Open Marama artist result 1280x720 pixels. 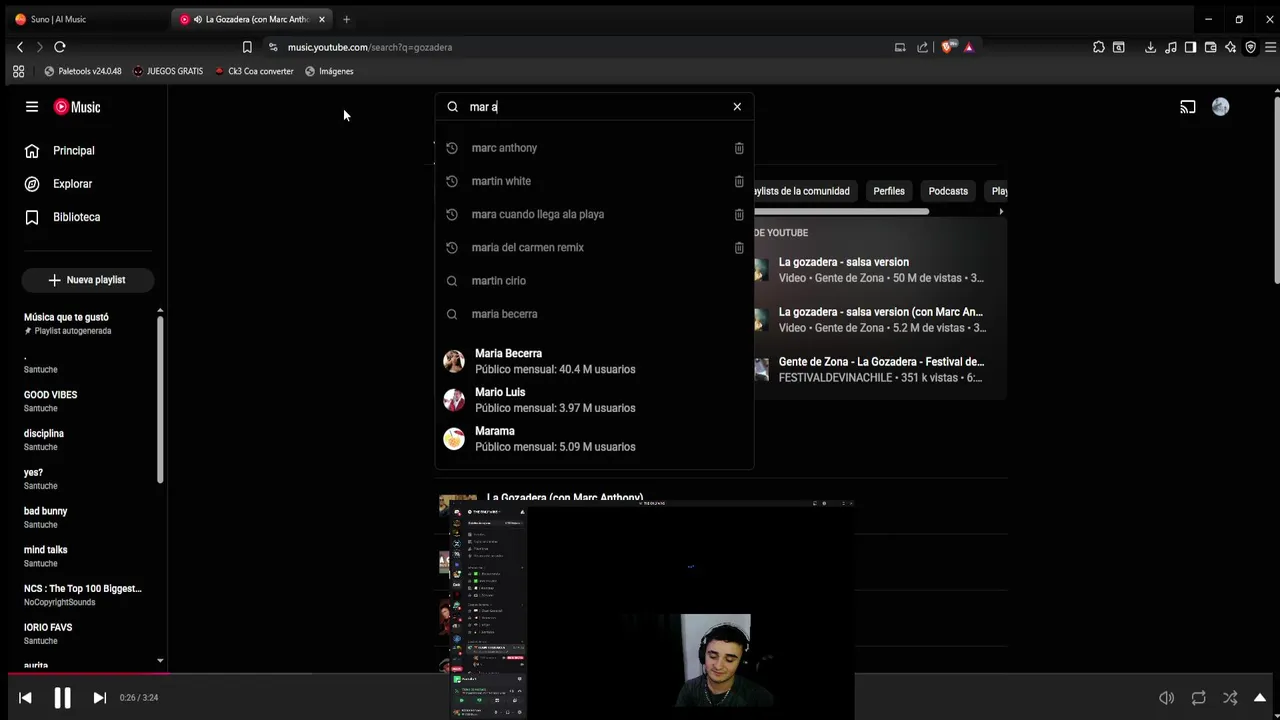pyautogui.click(x=594, y=439)
